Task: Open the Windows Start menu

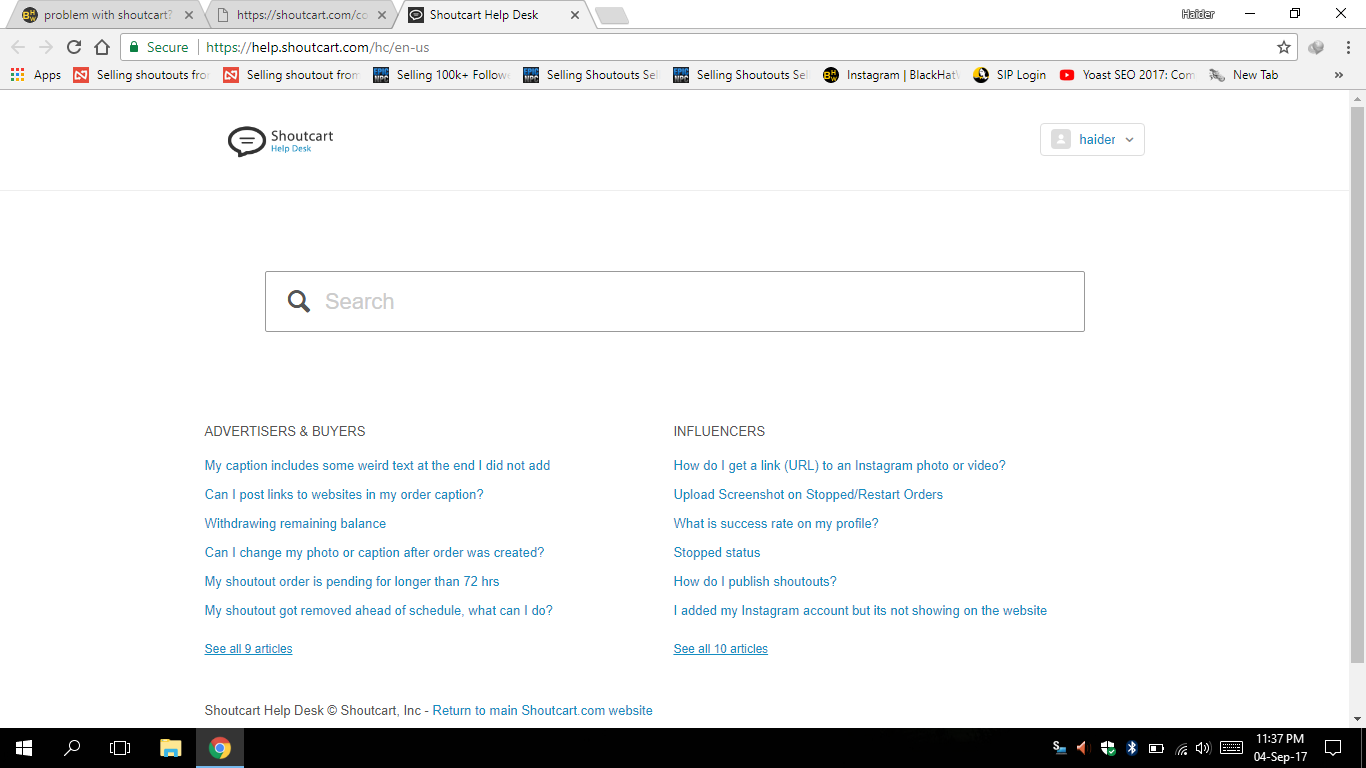Action: [24, 748]
